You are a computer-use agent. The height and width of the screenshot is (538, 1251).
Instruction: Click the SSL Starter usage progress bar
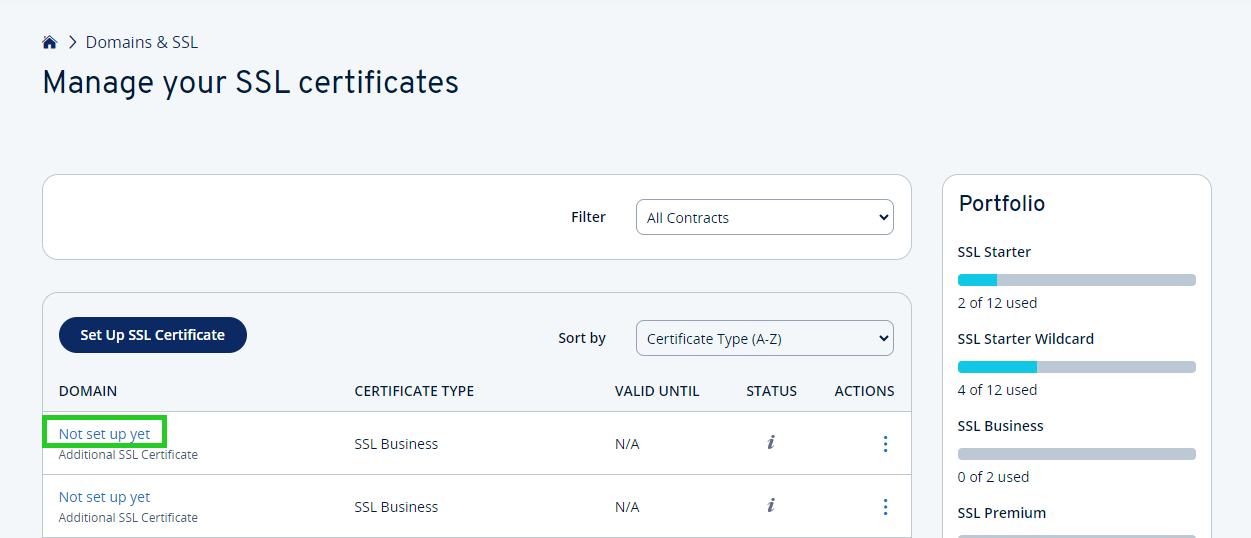[x=1076, y=280]
